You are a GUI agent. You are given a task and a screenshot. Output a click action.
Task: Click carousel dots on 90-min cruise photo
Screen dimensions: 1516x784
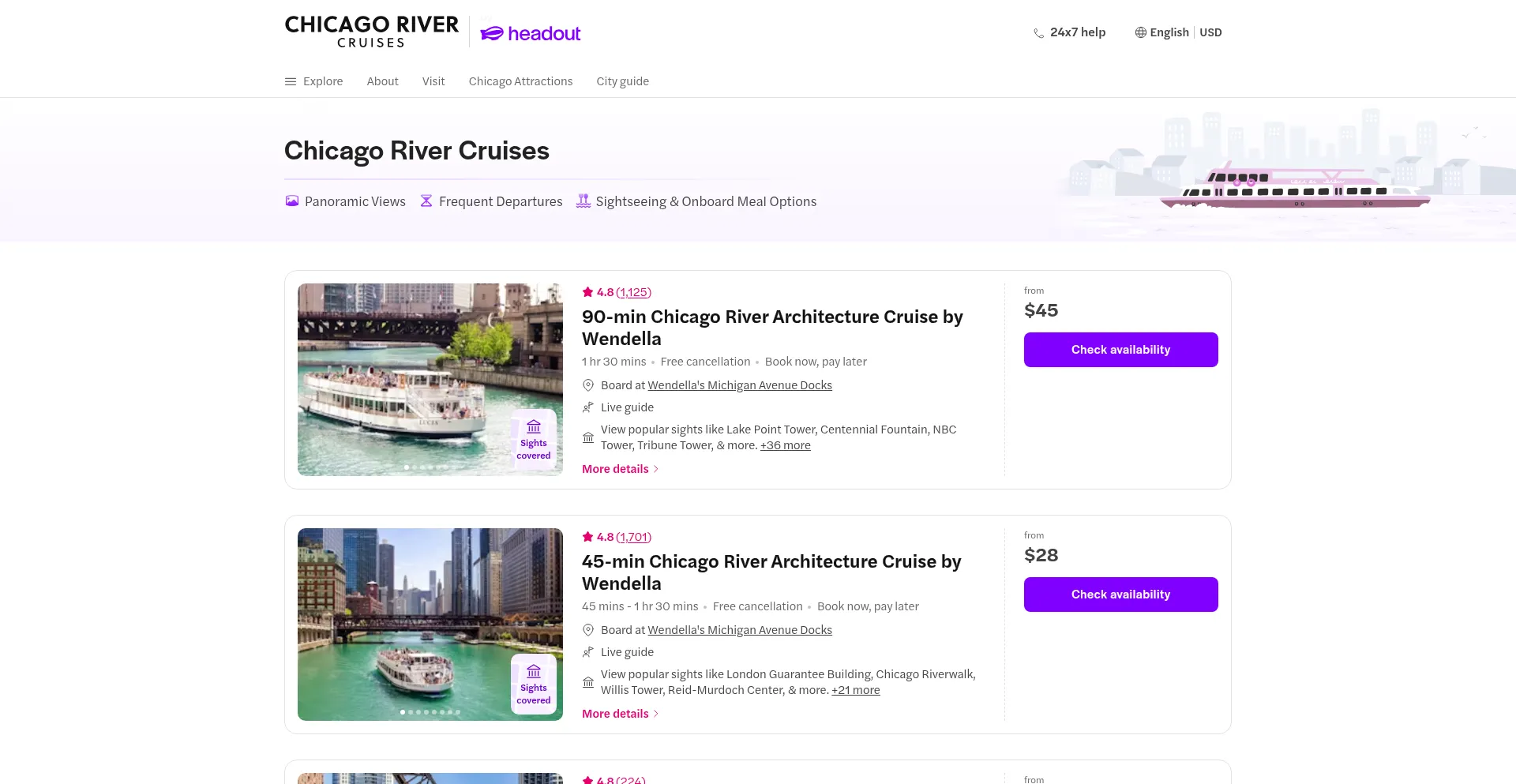(430, 467)
